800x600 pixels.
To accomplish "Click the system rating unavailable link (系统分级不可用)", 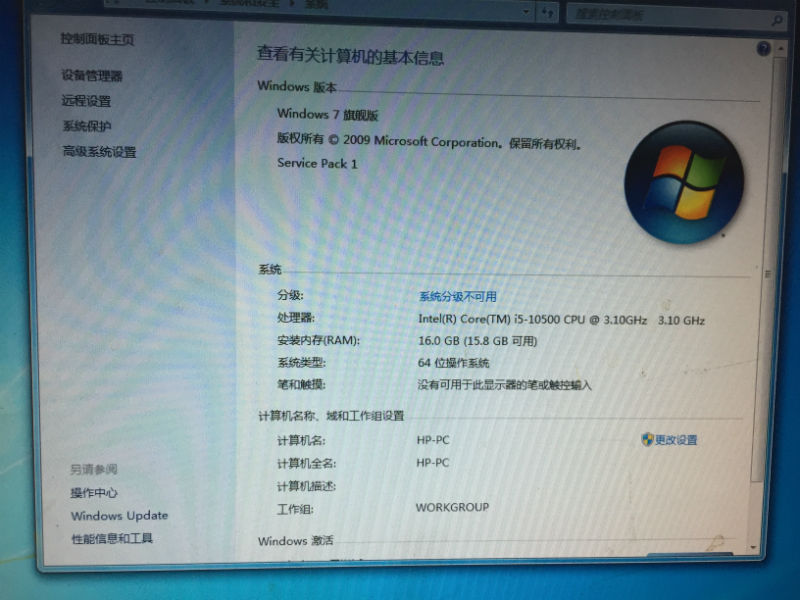I will 458,296.
